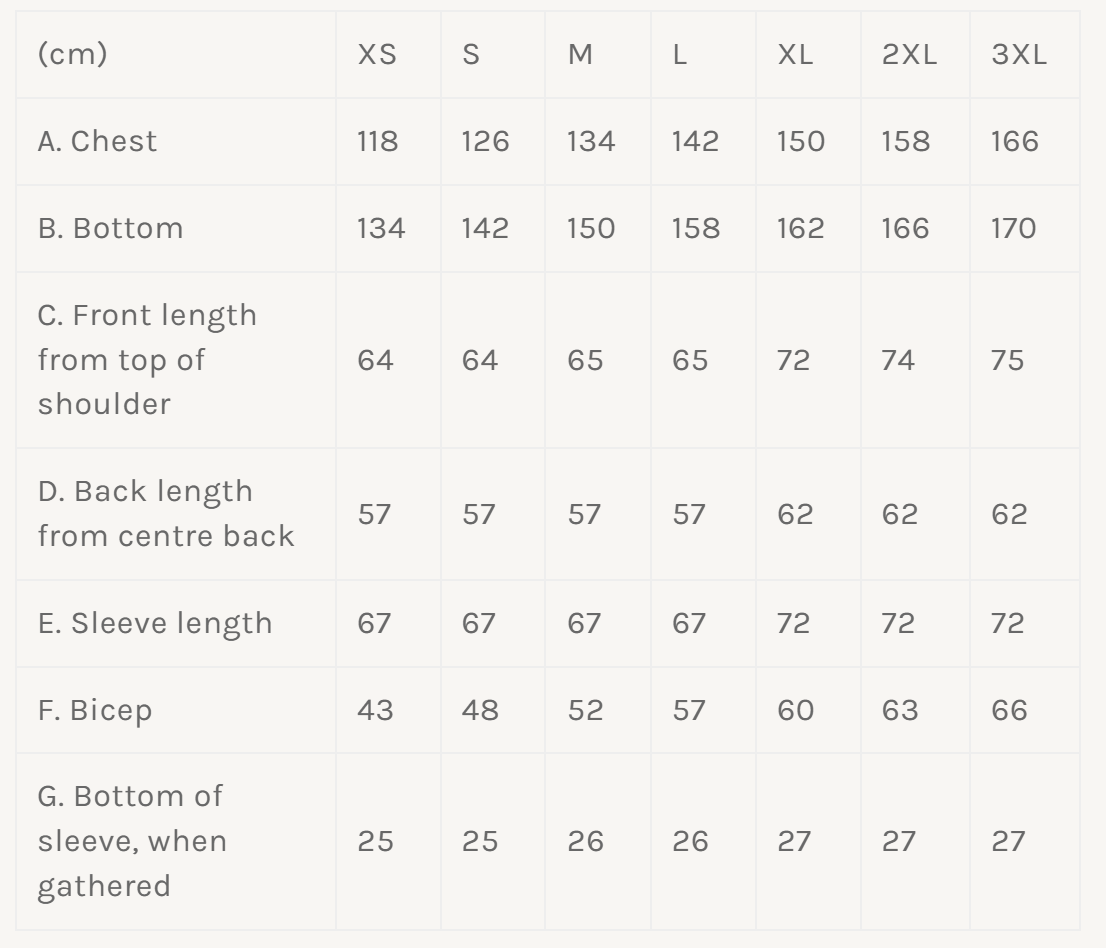Select chest value 118 for XS
The image size is (1106, 948).
click(x=377, y=141)
